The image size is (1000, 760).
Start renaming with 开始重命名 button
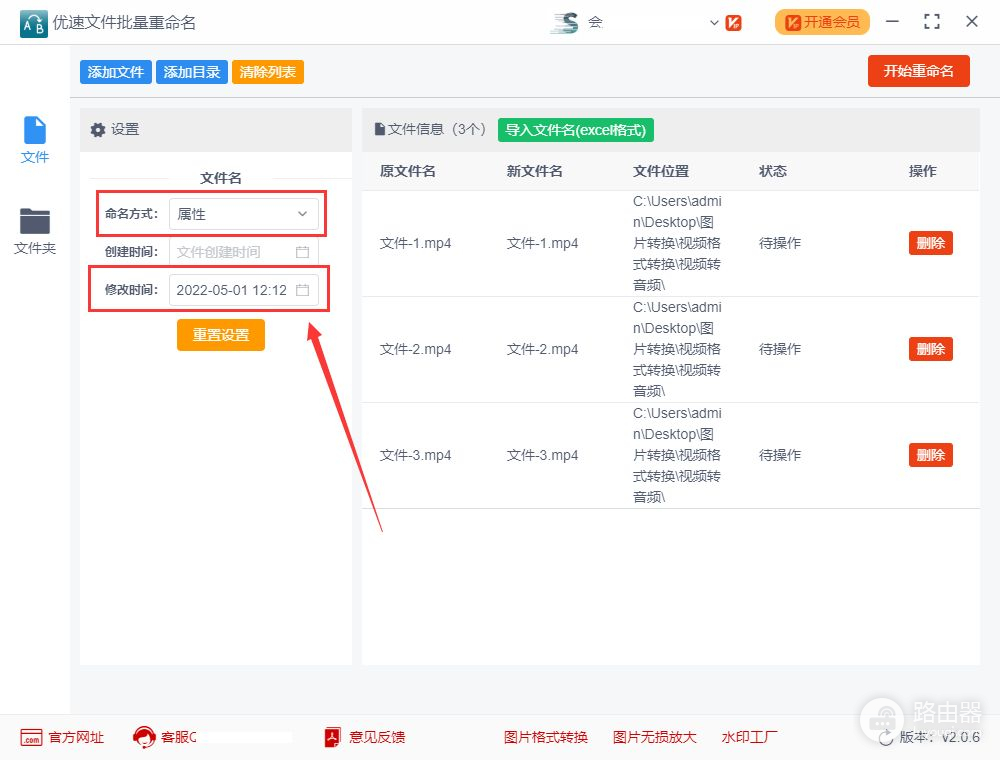click(x=918, y=71)
